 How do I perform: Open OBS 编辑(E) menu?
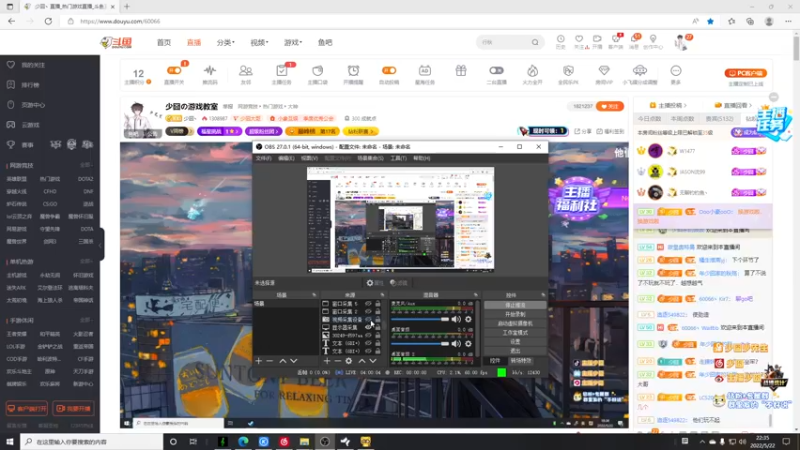pos(286,158)
